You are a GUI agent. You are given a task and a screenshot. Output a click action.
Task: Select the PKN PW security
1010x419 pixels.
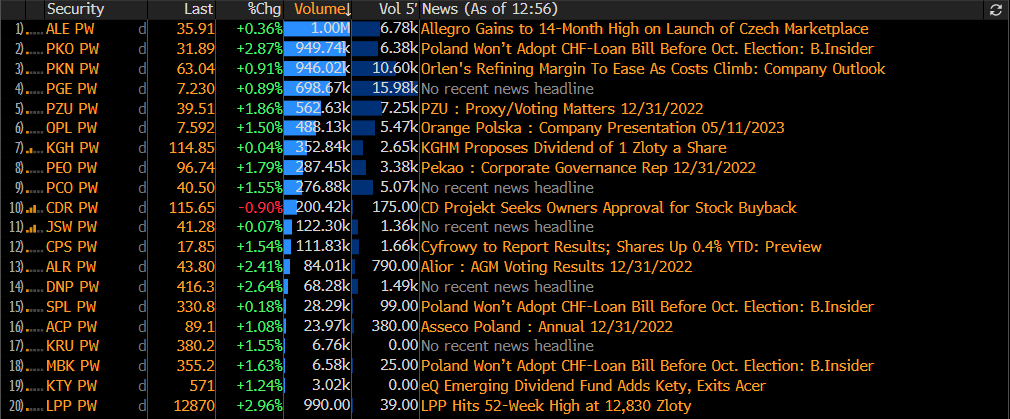(x=73, y=69)
